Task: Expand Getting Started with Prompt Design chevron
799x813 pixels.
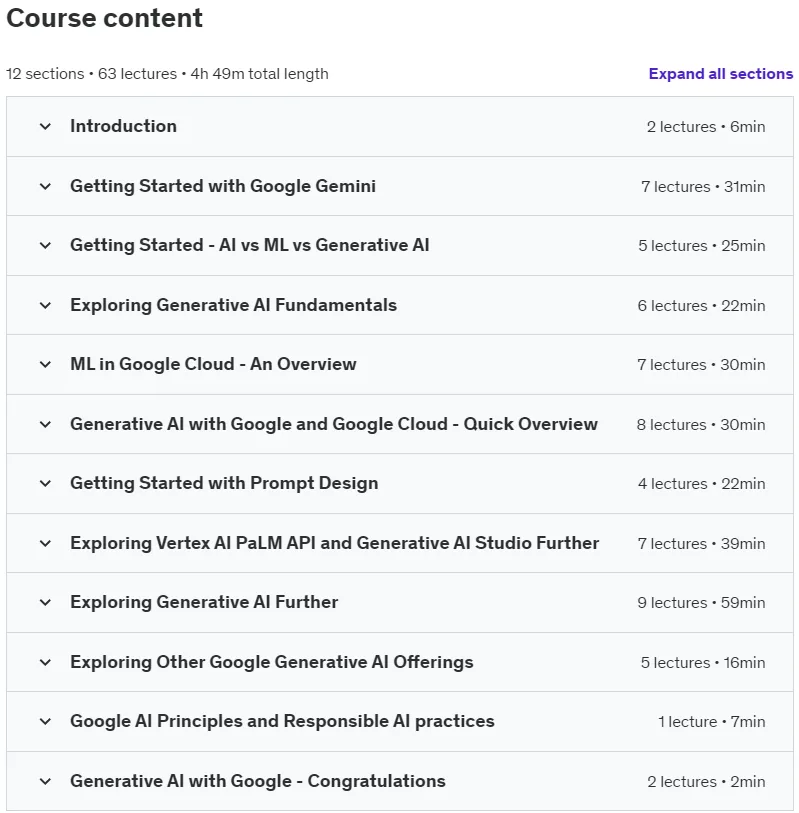Action: click(46, 483)
